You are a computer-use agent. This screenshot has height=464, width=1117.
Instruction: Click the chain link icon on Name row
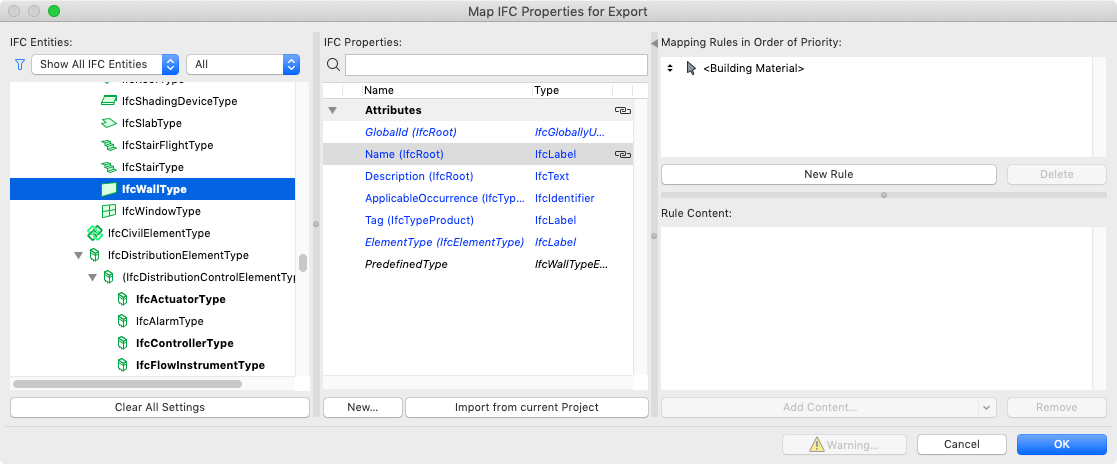623,155
